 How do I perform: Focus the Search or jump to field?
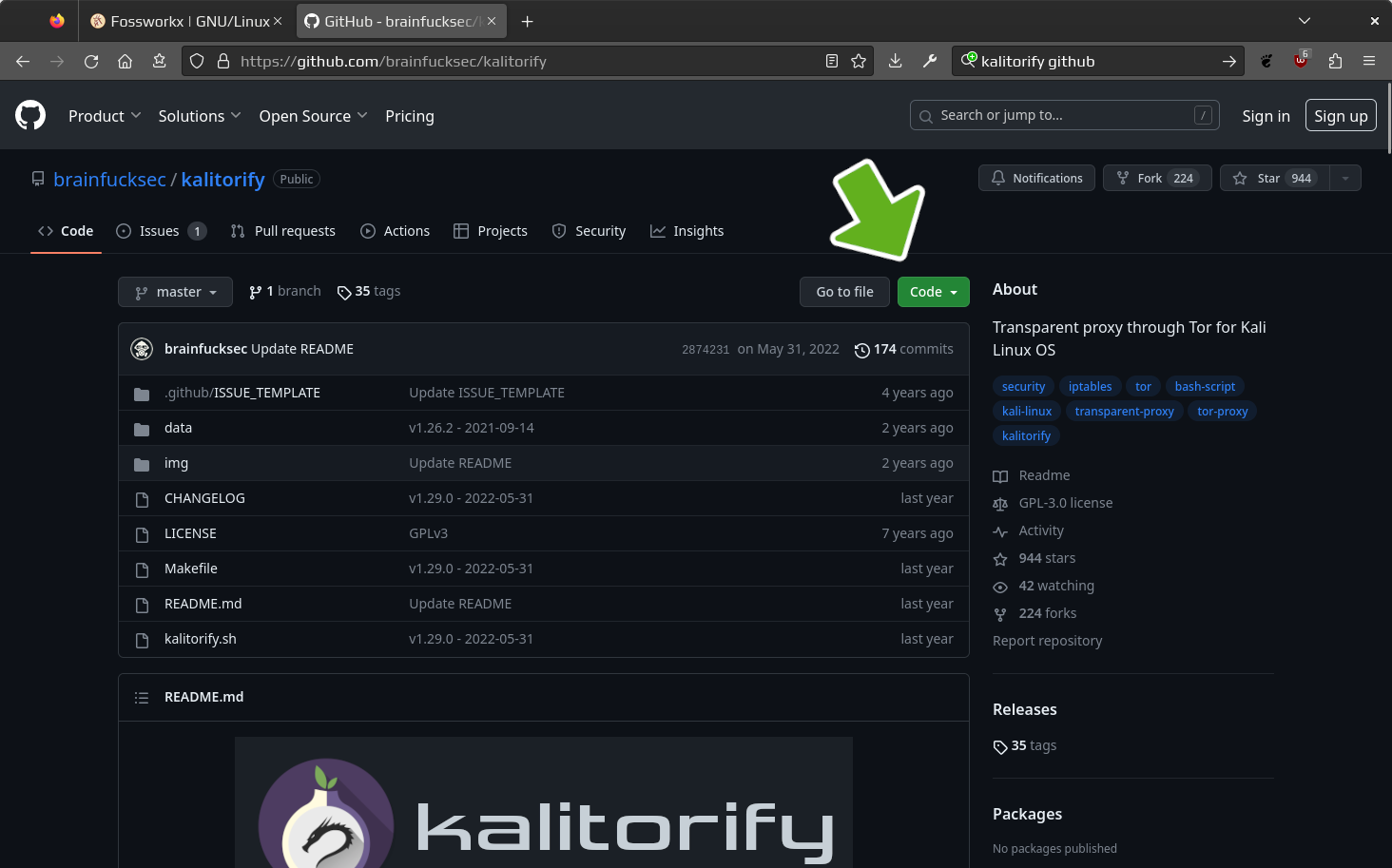pyautogui.click(x=1063, y=115)
